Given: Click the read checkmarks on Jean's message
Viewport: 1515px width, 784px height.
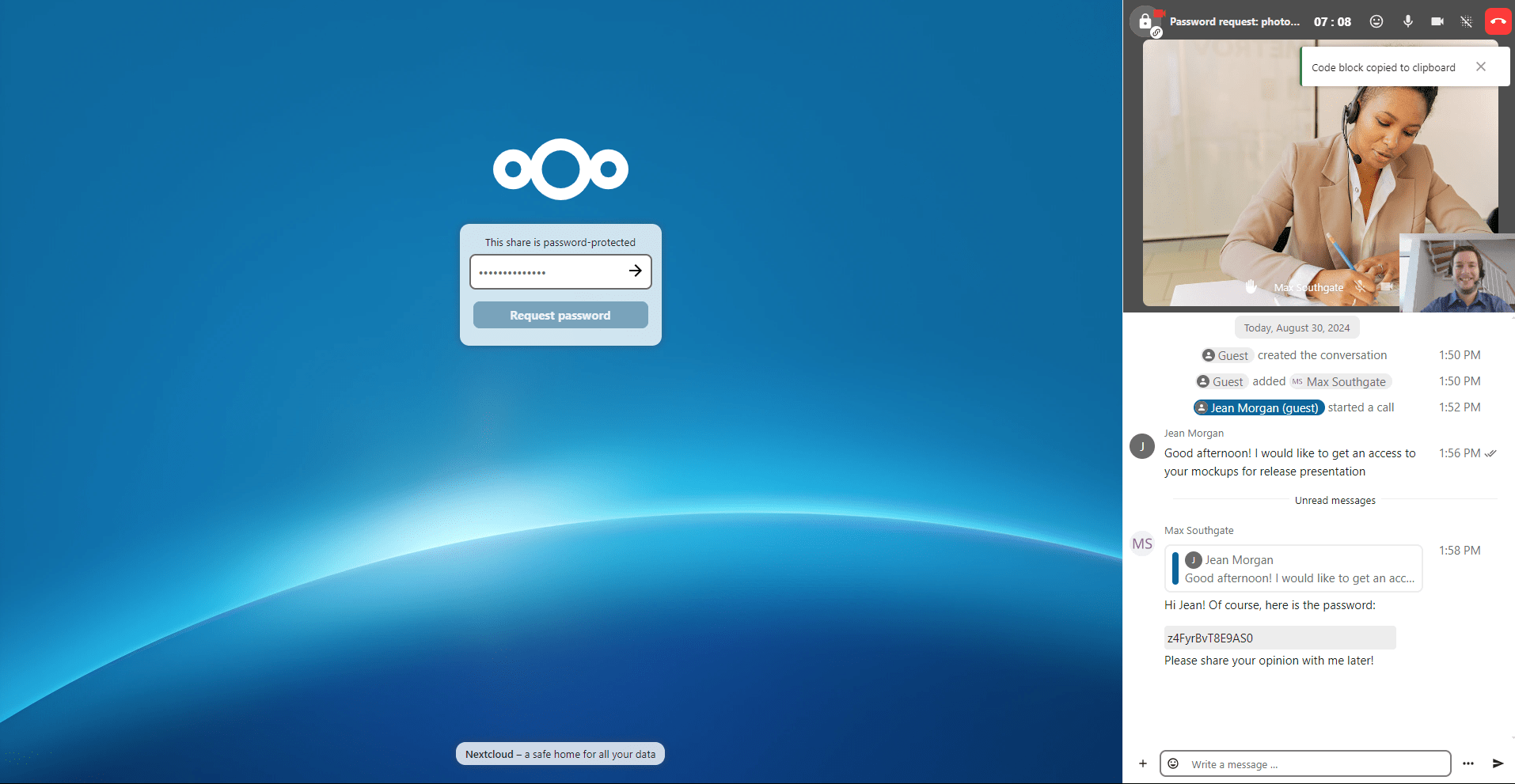Looking at the screenshot, I should pyautogui.click(x=1490, y=453).
